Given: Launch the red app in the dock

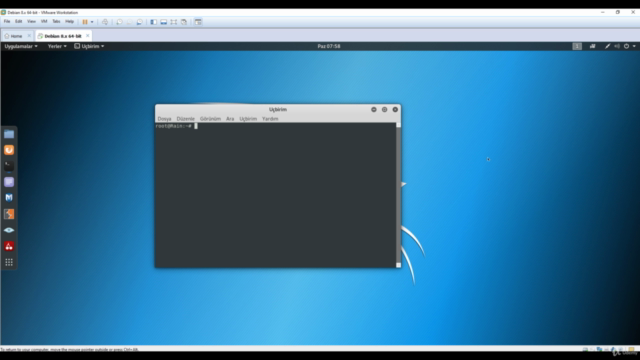Looking at the screenshot, I should 9,246.
